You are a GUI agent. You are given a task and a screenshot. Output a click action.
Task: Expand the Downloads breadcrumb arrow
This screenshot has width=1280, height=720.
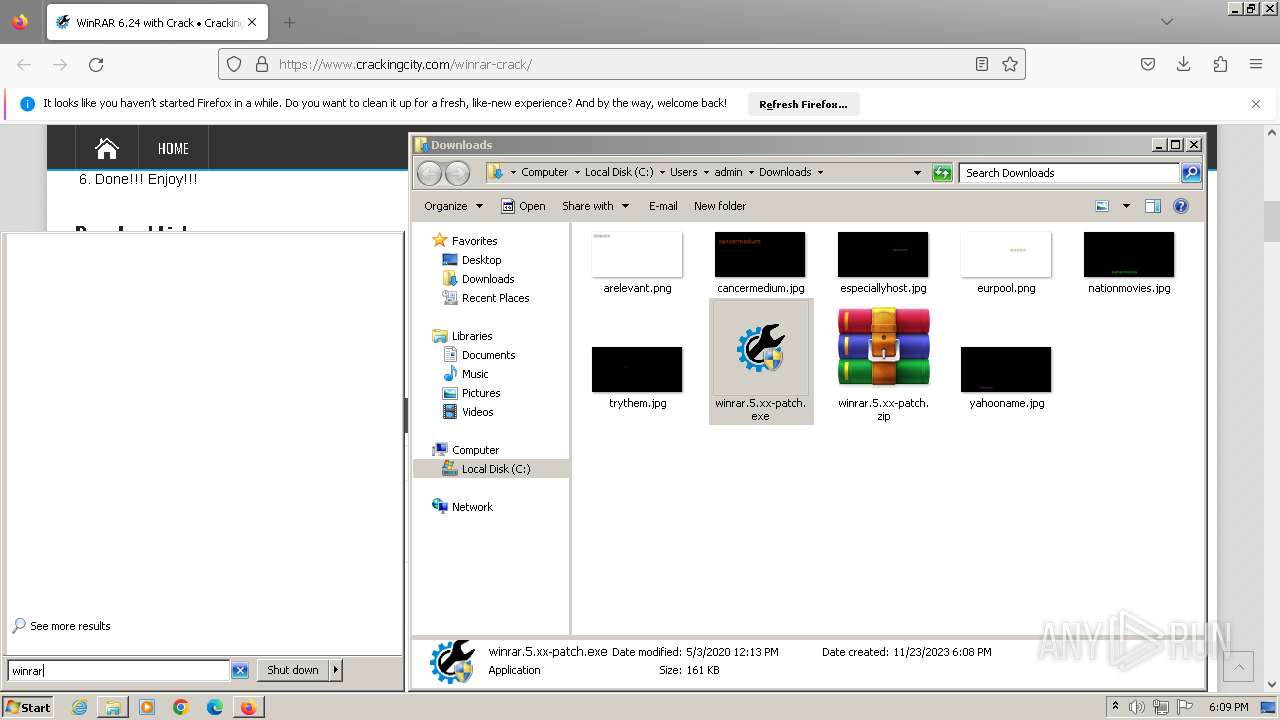tap(820, 172)
